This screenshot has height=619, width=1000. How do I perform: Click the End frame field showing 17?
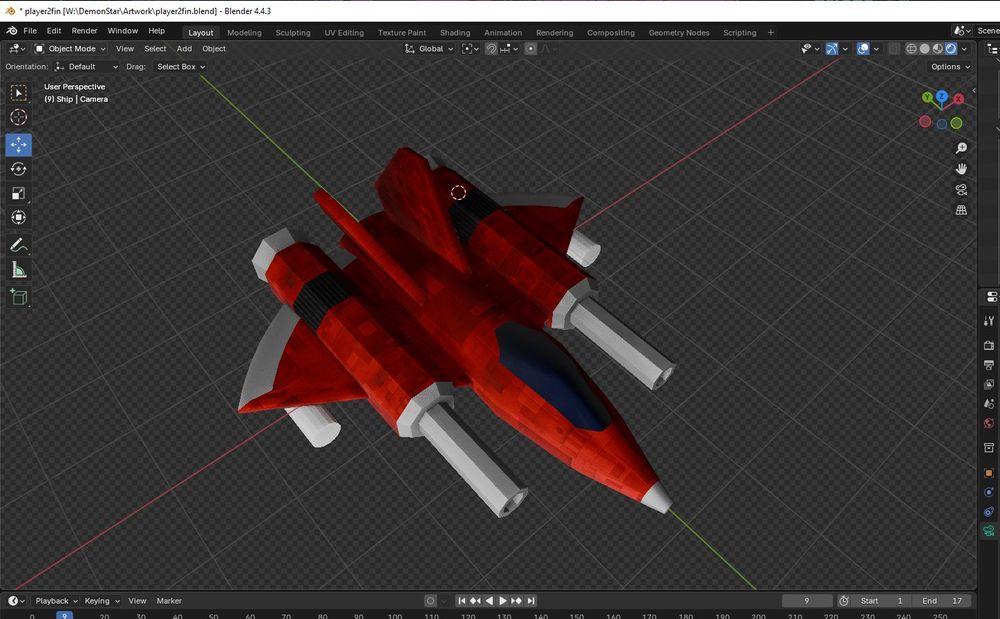(943, 601)
